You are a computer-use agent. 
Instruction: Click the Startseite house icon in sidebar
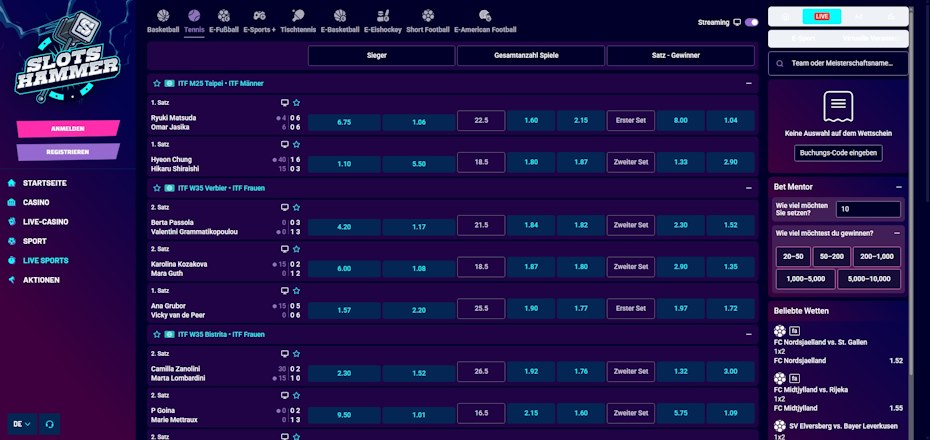coord(12,183)
